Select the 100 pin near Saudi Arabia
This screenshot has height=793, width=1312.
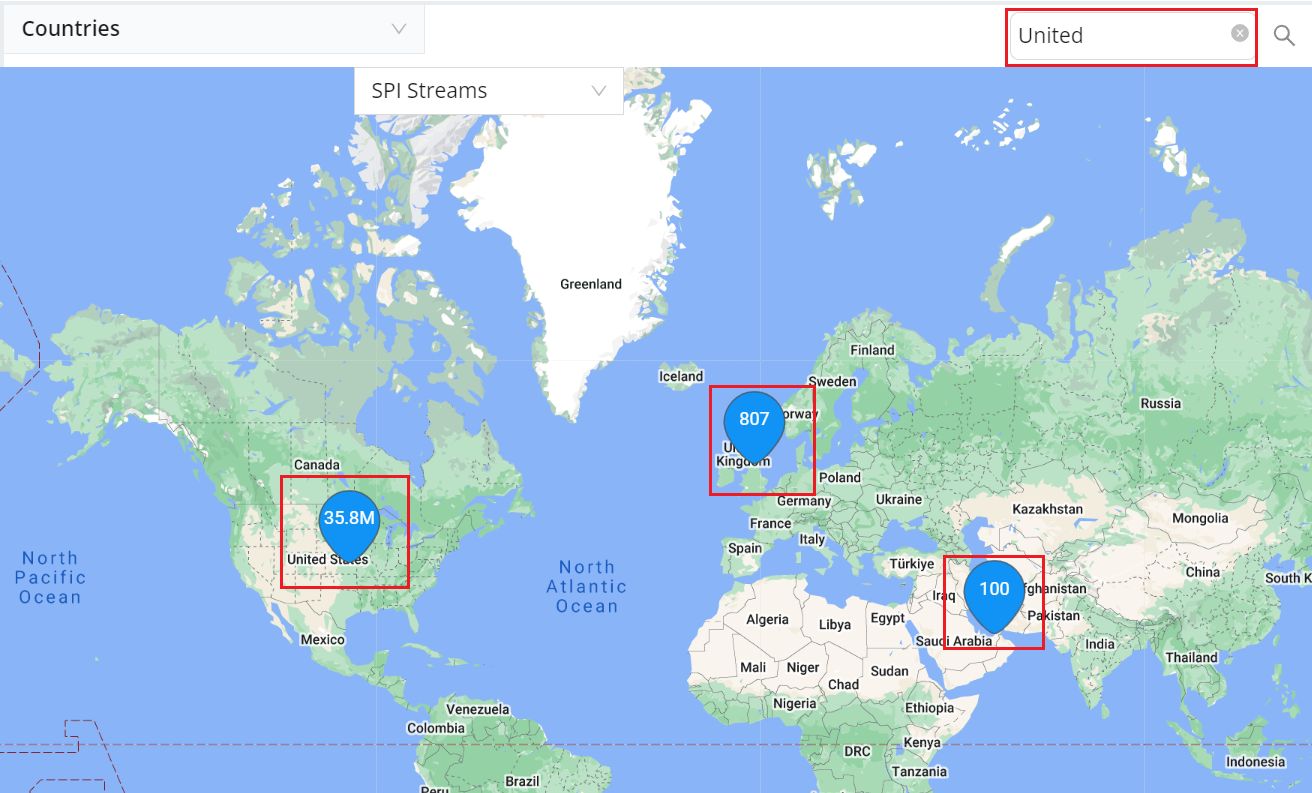pos(994,597)
